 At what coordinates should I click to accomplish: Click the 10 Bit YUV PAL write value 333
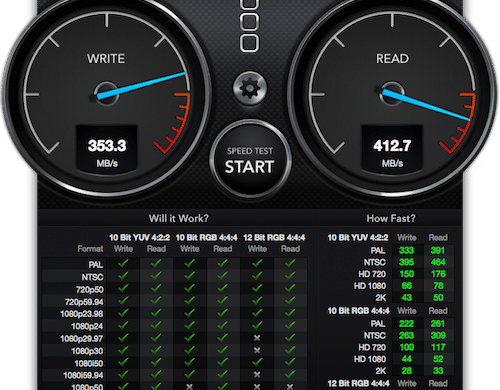pyautogui.click(x=407, y=250)
